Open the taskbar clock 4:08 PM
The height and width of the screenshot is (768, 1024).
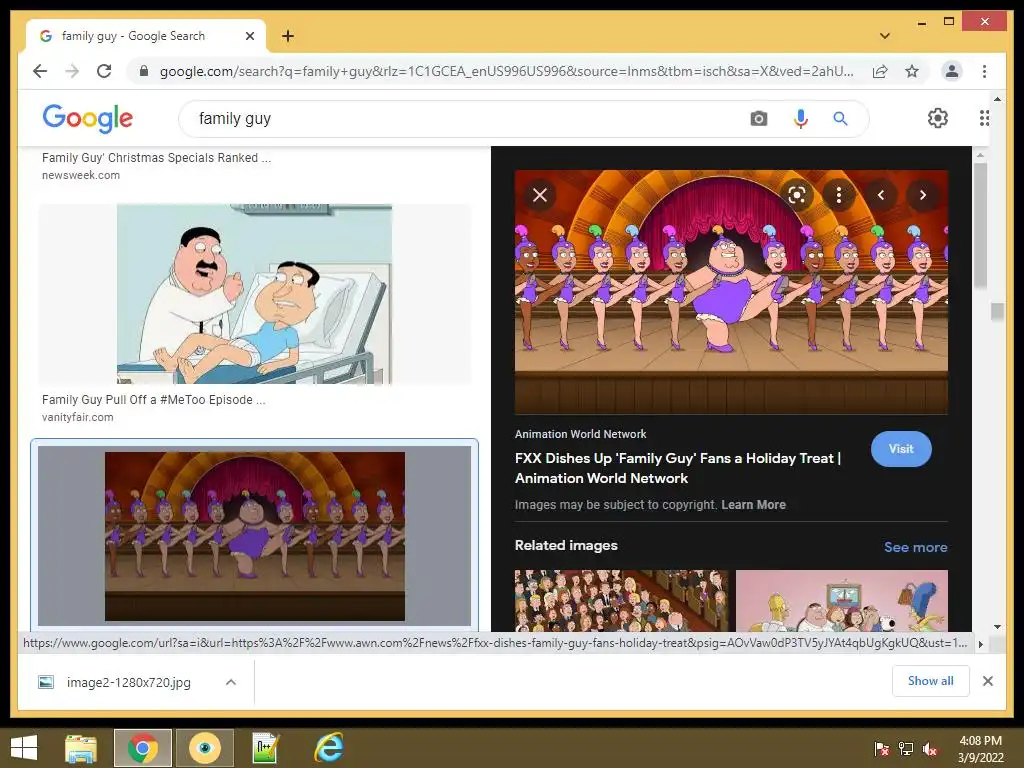pyautogui.click(x=980, y=749)
